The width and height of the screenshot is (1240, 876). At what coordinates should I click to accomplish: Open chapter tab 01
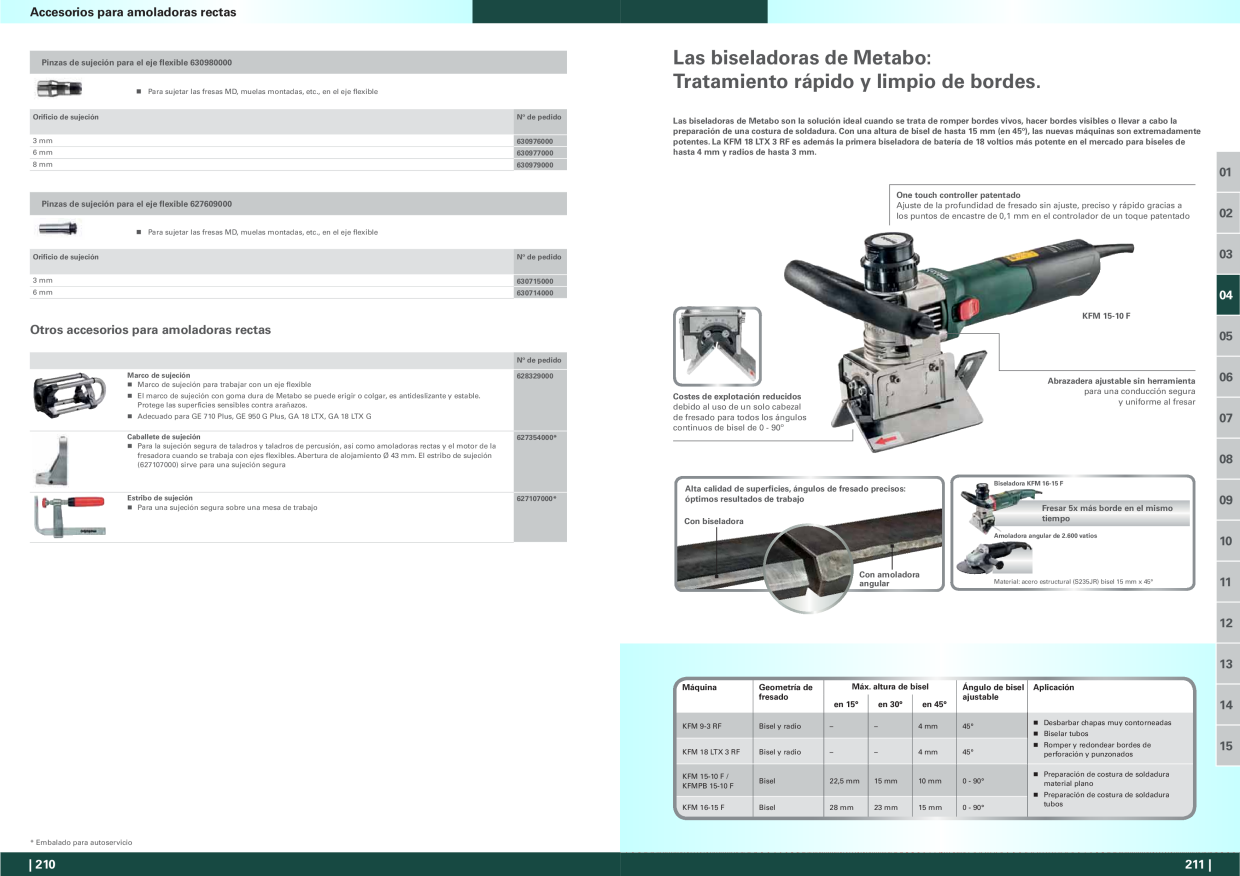(x=1227, y=172)
